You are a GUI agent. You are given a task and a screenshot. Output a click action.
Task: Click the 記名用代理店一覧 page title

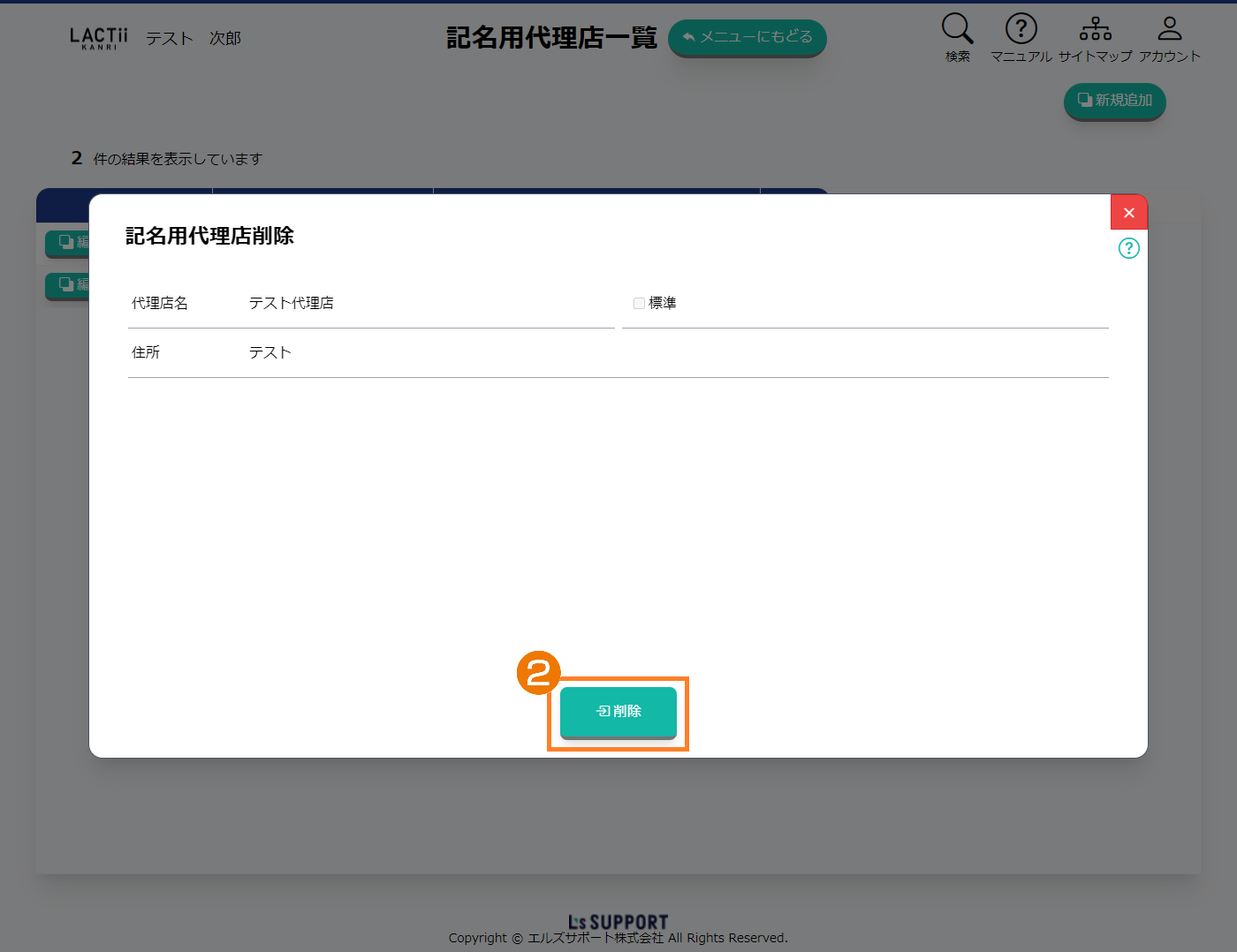pos(551,38)
